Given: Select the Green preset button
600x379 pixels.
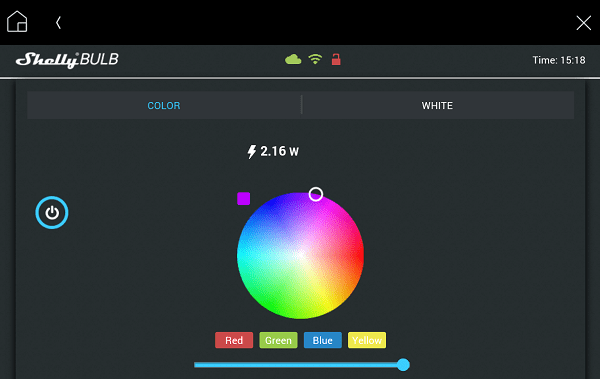Looking at the screenshot, I should pos(278,340).
